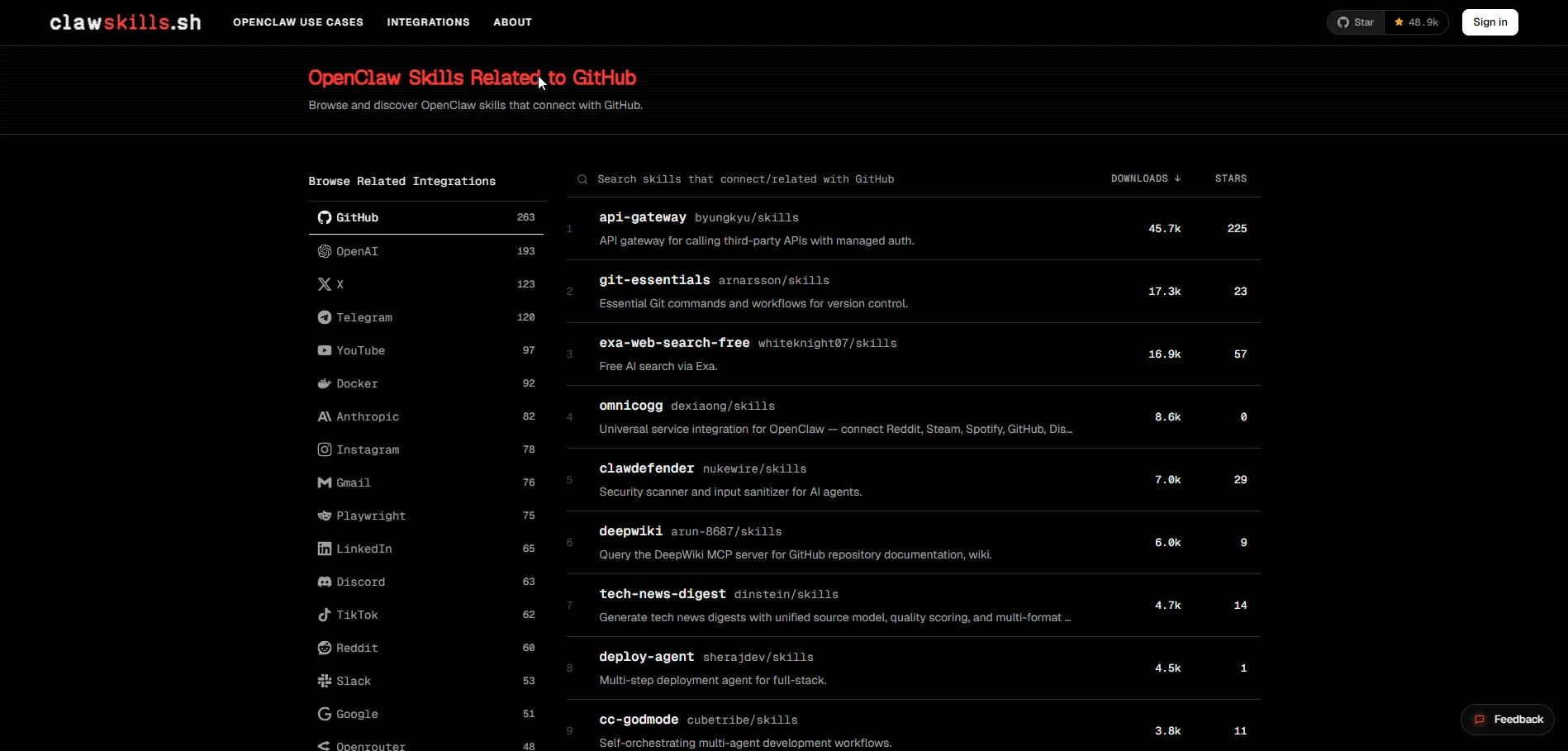Screen dimensions: 1568x751
Task: Click the GitHub count 263
Action: click(526, 217)
